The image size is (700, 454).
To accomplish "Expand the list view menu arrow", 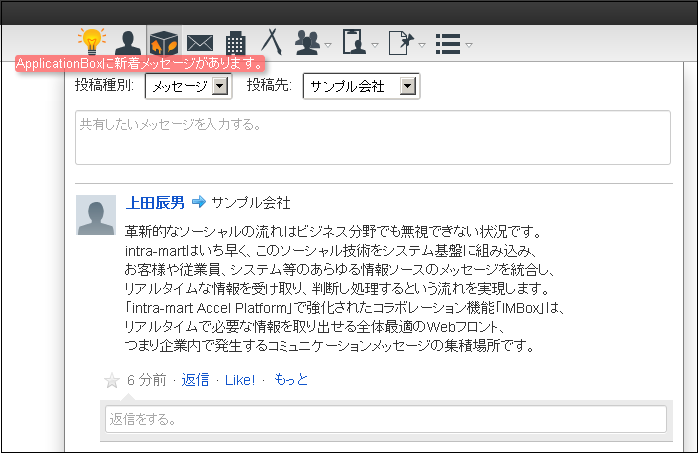I will click(469, 45).
